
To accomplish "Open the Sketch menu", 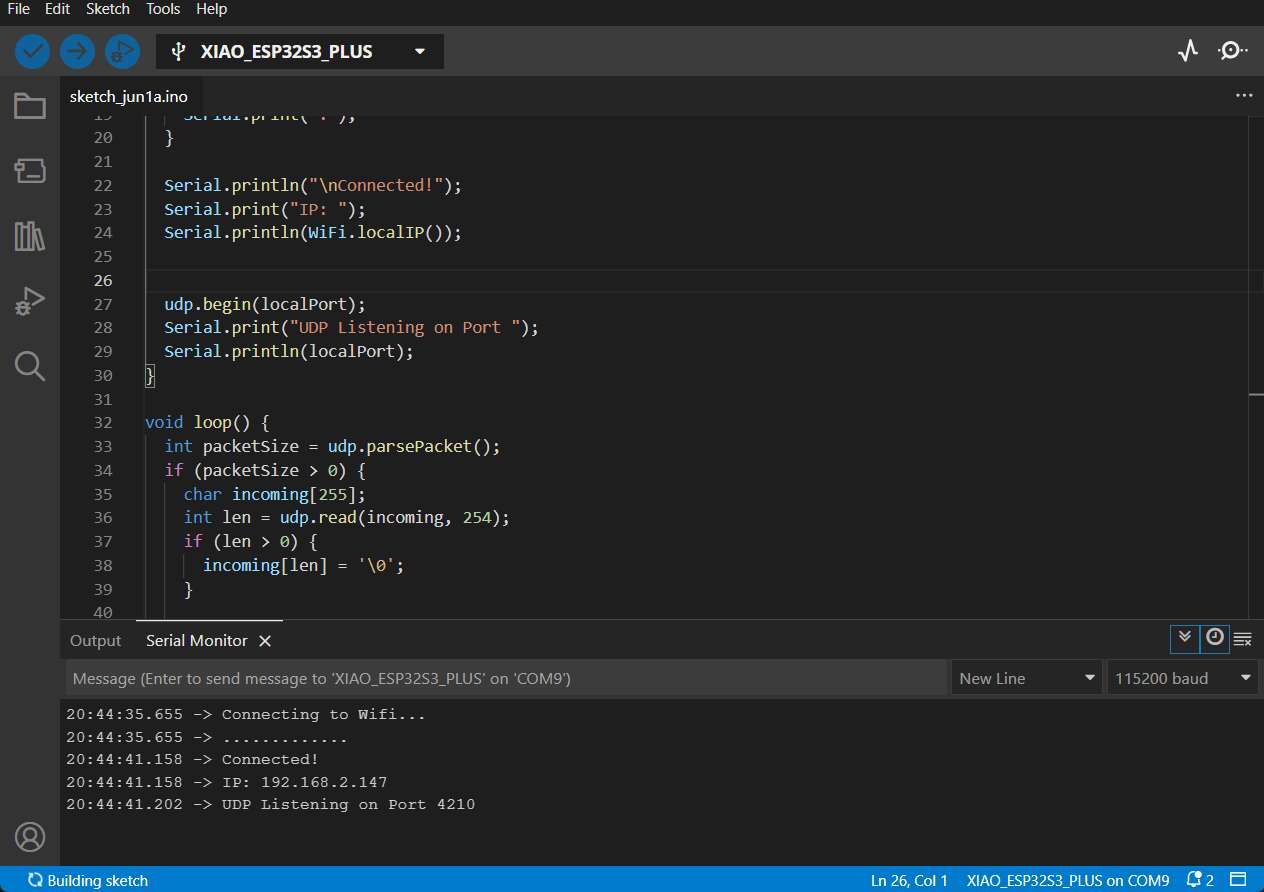I will [108, 9].
